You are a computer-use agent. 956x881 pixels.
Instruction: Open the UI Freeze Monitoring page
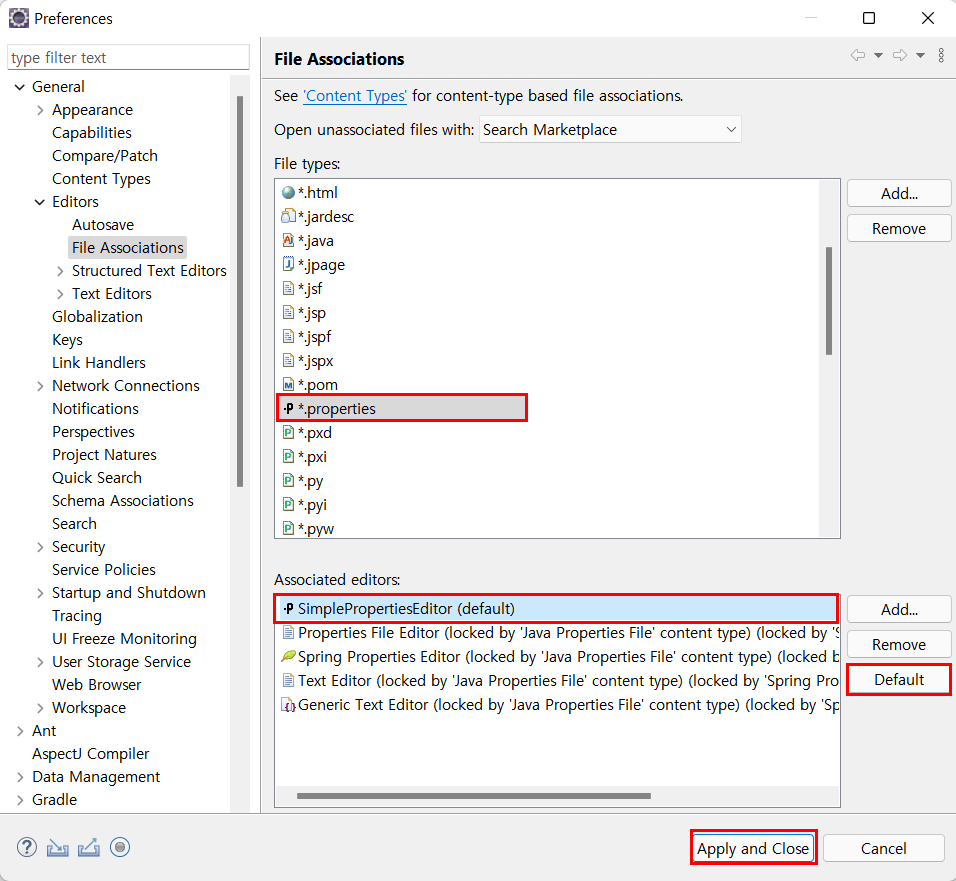tap(124, 639)
